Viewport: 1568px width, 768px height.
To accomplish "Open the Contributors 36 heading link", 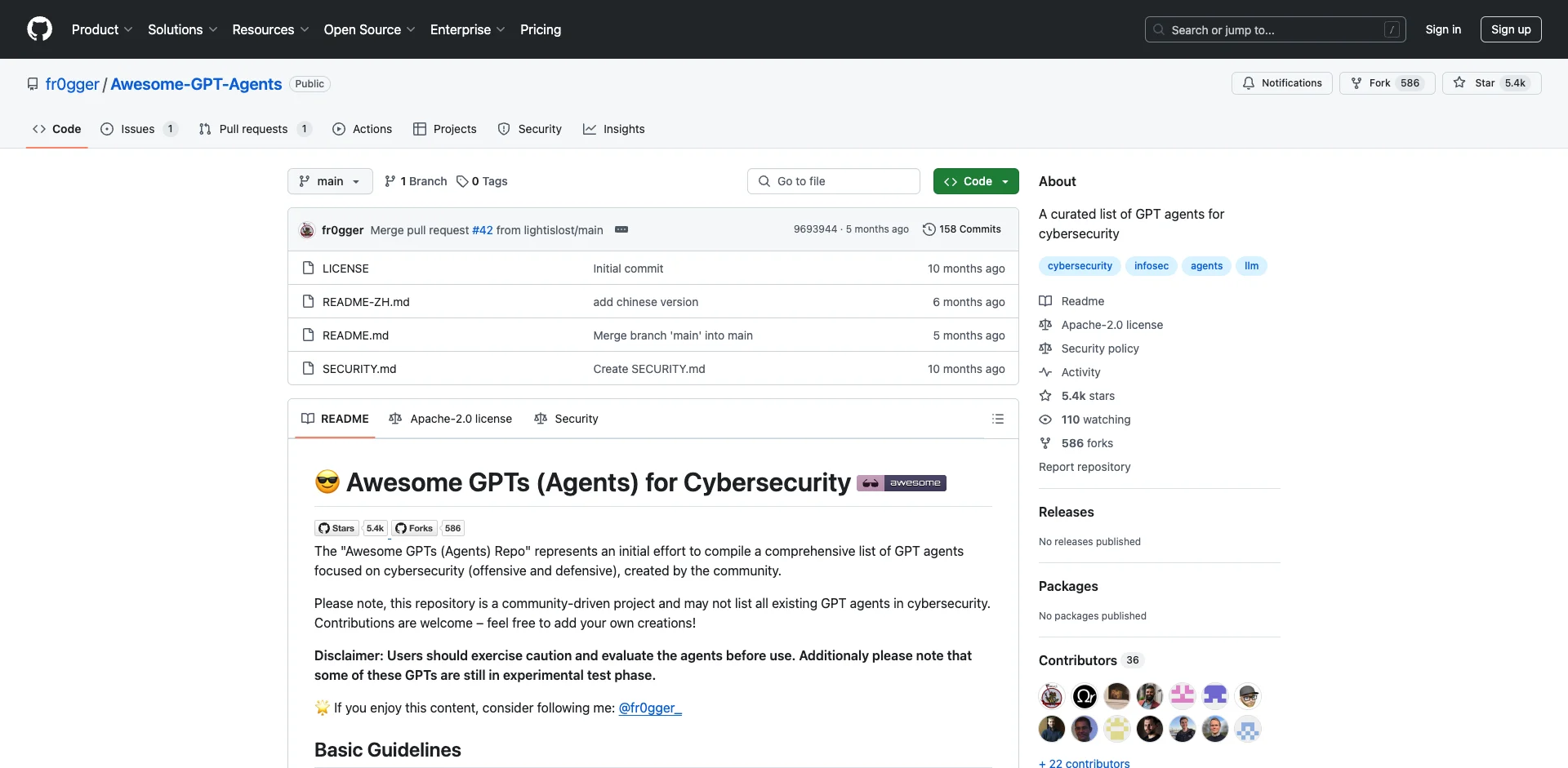I will tap(1091, 660).
